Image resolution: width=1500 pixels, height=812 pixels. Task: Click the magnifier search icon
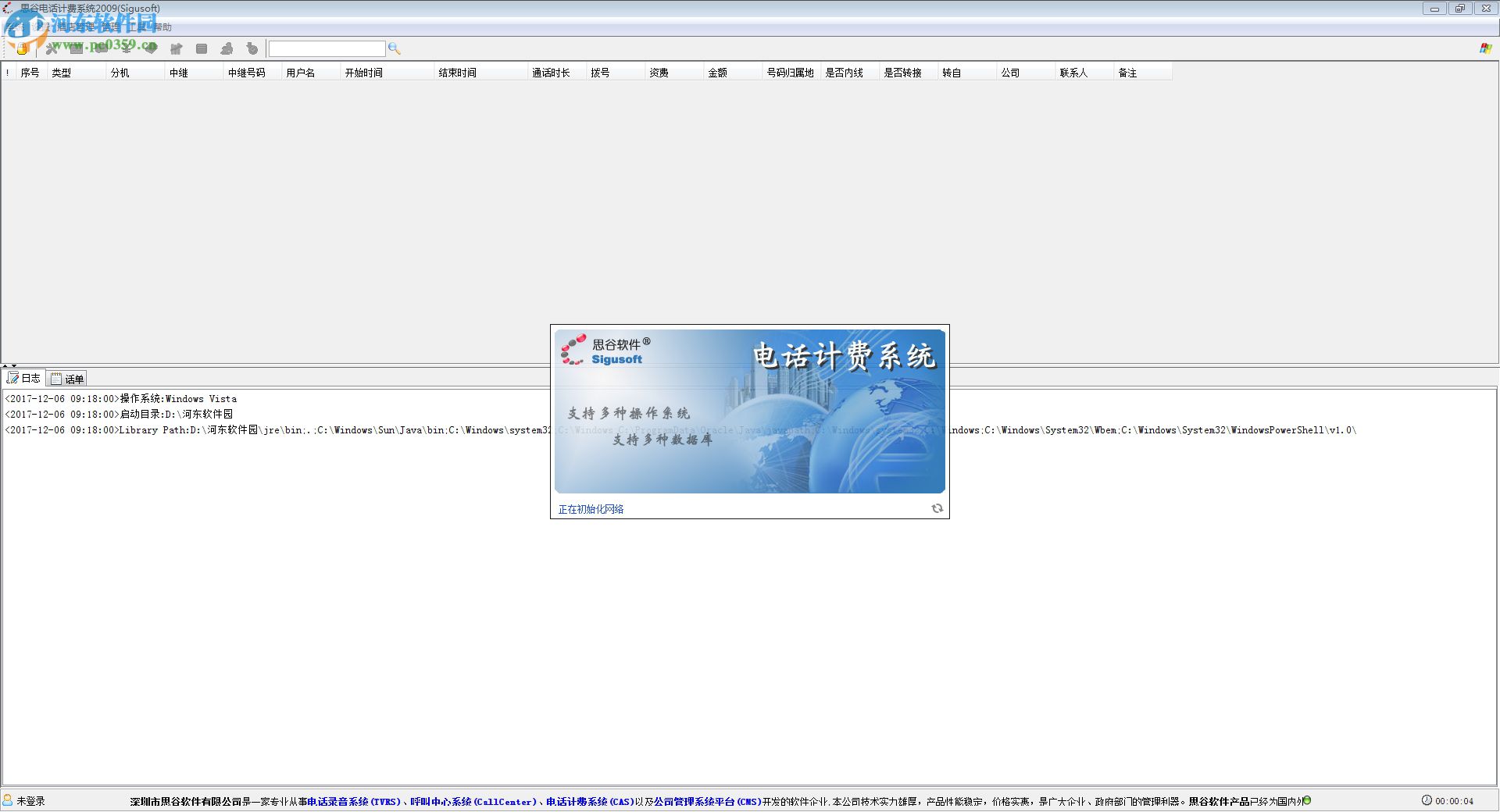[x=394, y=48]
